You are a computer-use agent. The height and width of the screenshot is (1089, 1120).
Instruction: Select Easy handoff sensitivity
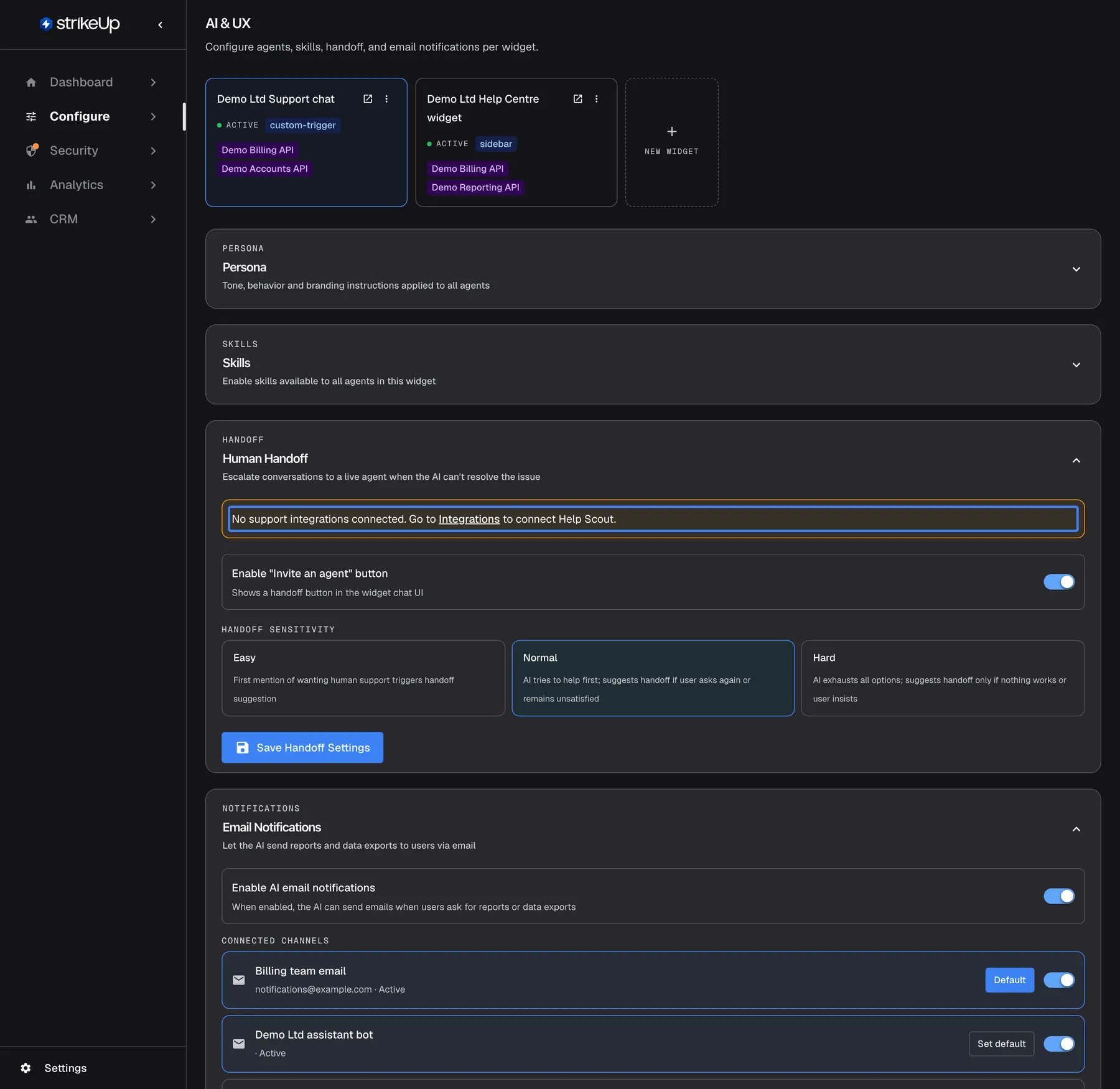coord(363,678)
